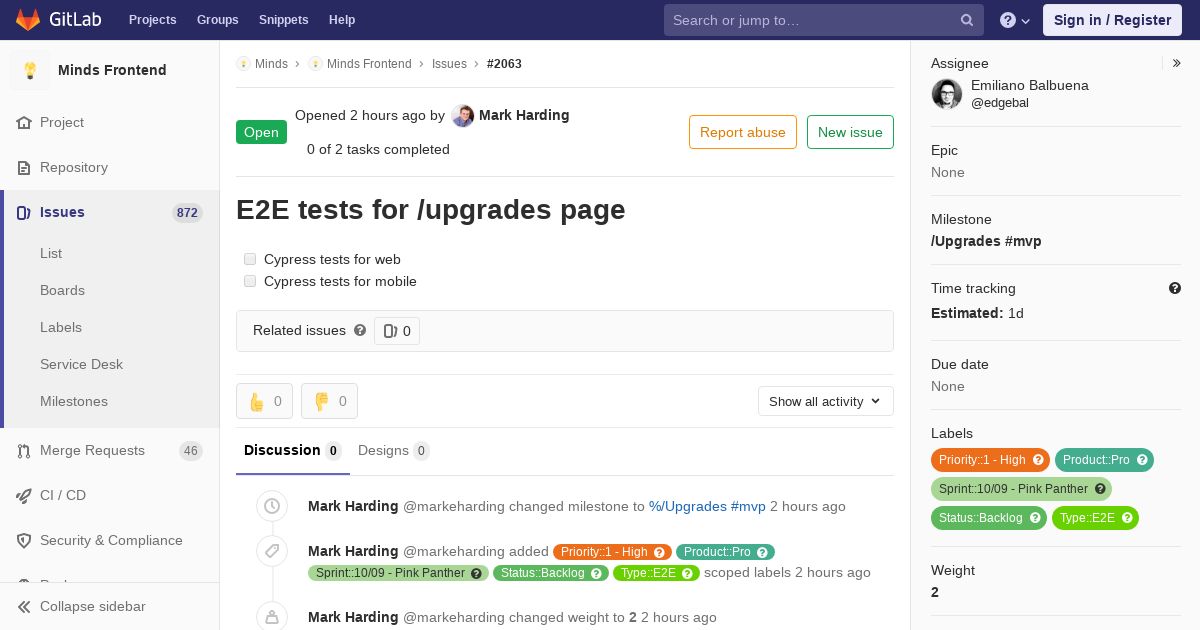
Task: Open the %/Upgrades #mvp milestone link in activity
Action: tap(707, 506)
